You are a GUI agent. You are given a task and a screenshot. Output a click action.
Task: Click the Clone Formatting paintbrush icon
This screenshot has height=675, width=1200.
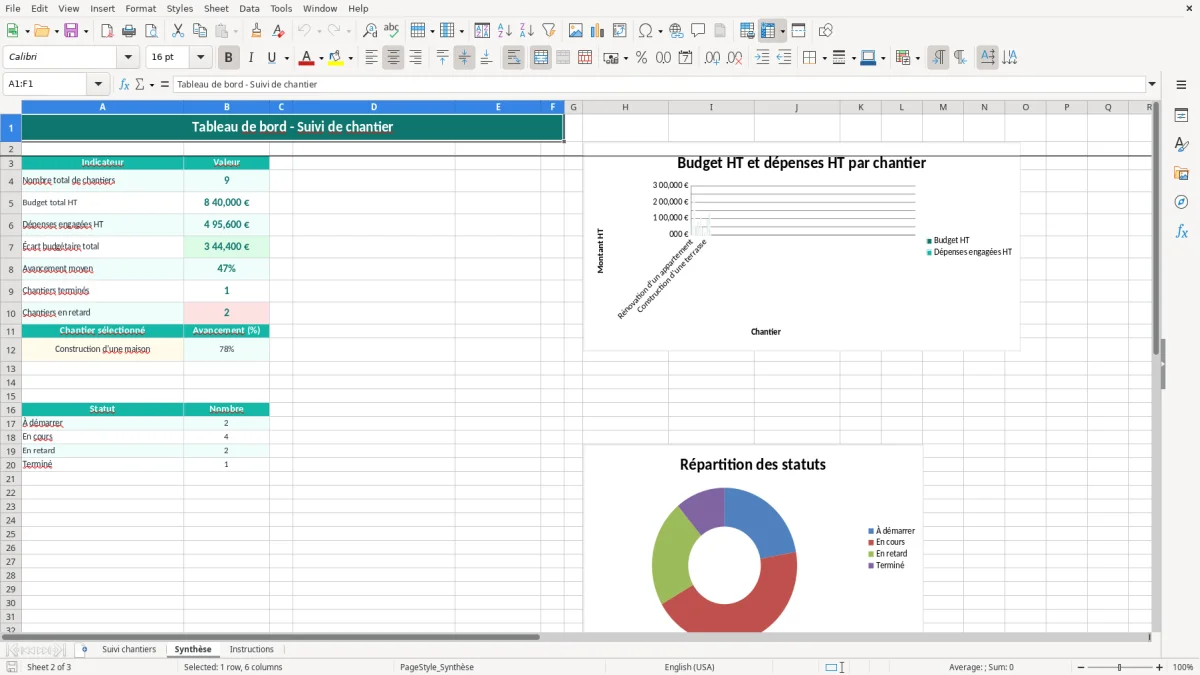(x=257, y=31)
